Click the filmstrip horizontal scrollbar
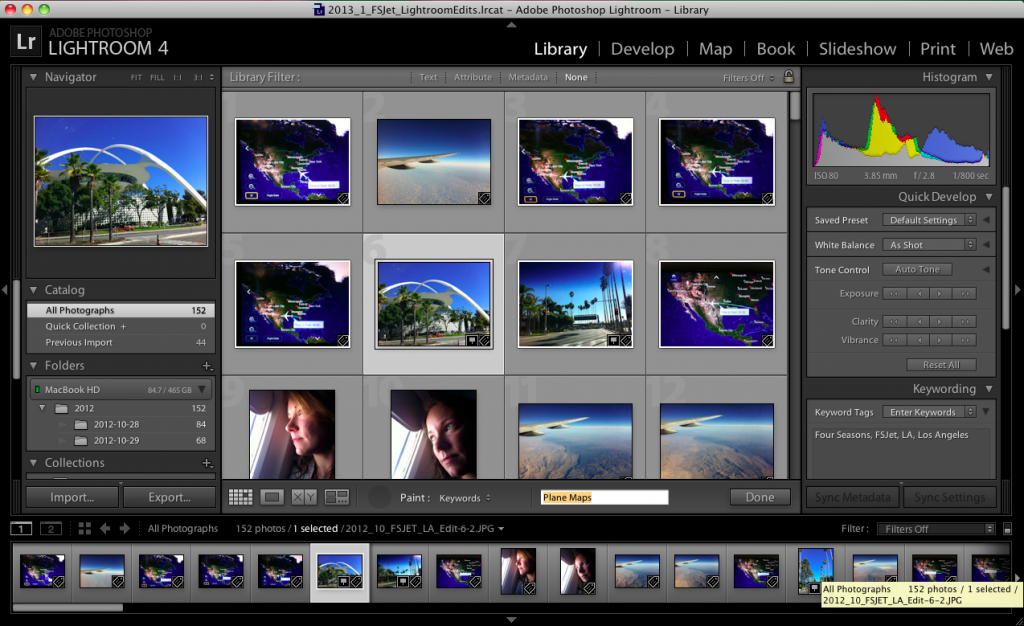The height and width of the screenshot is (626, 1024). click(x=67, y=608)
